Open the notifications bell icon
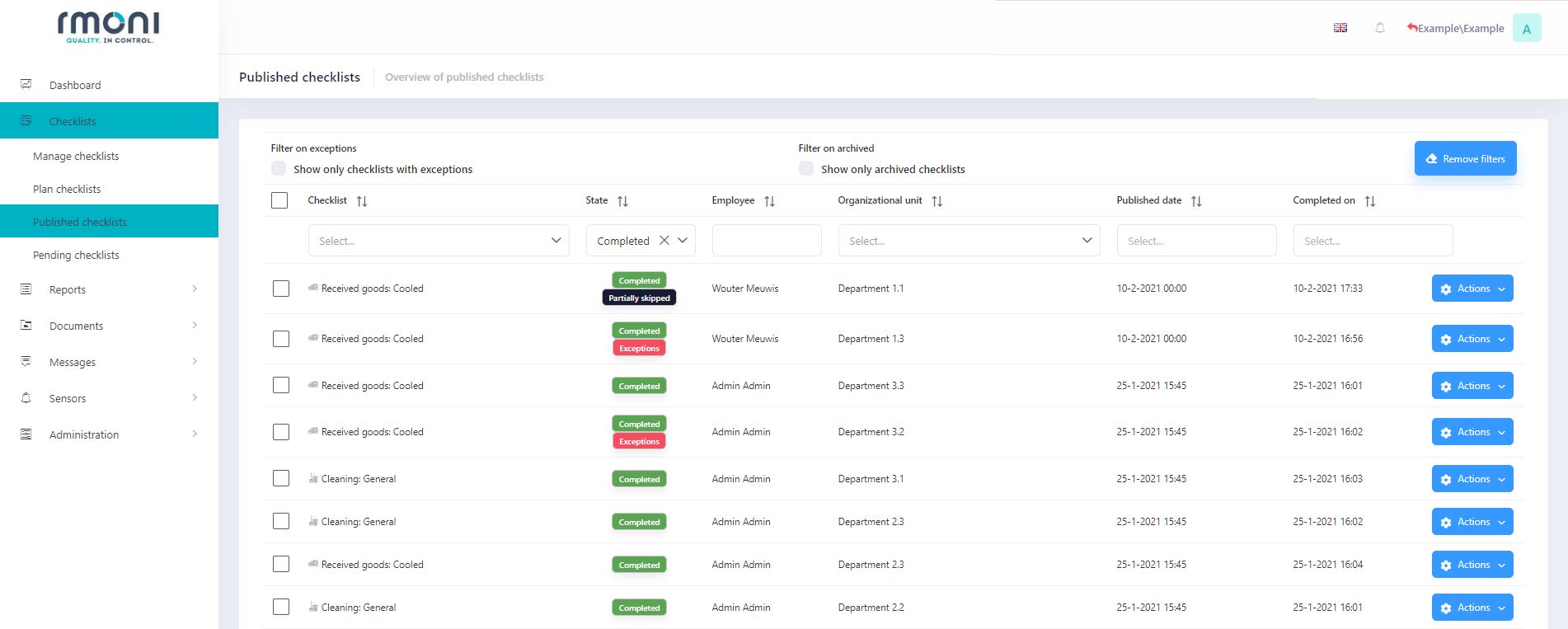Screen dimensions: 1568x629 pyautogui.click(x=1380, y=28)
